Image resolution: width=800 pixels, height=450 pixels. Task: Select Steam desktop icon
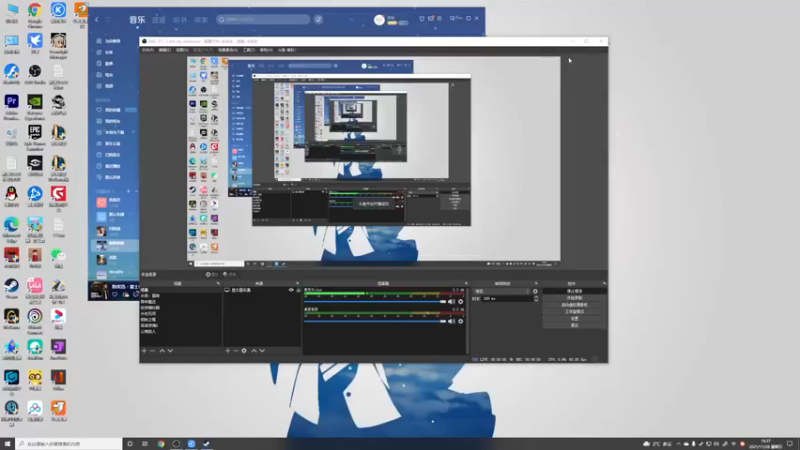coord(11,288)
